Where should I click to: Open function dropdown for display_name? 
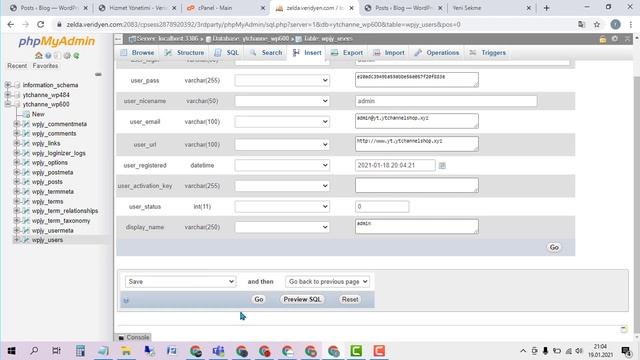pos(282,227)
